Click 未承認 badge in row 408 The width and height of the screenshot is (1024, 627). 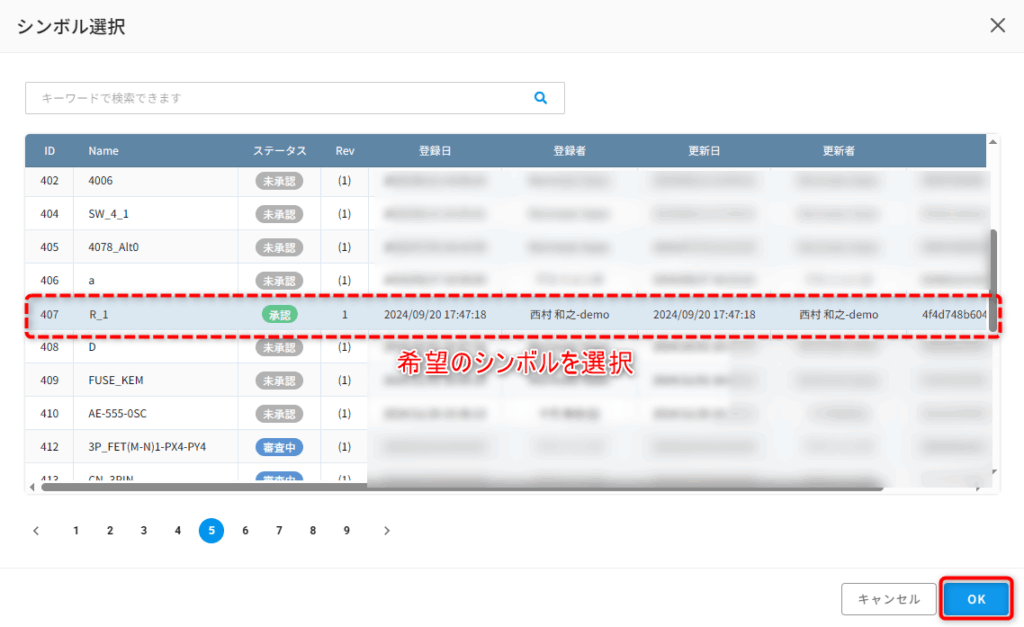(280, 347)
